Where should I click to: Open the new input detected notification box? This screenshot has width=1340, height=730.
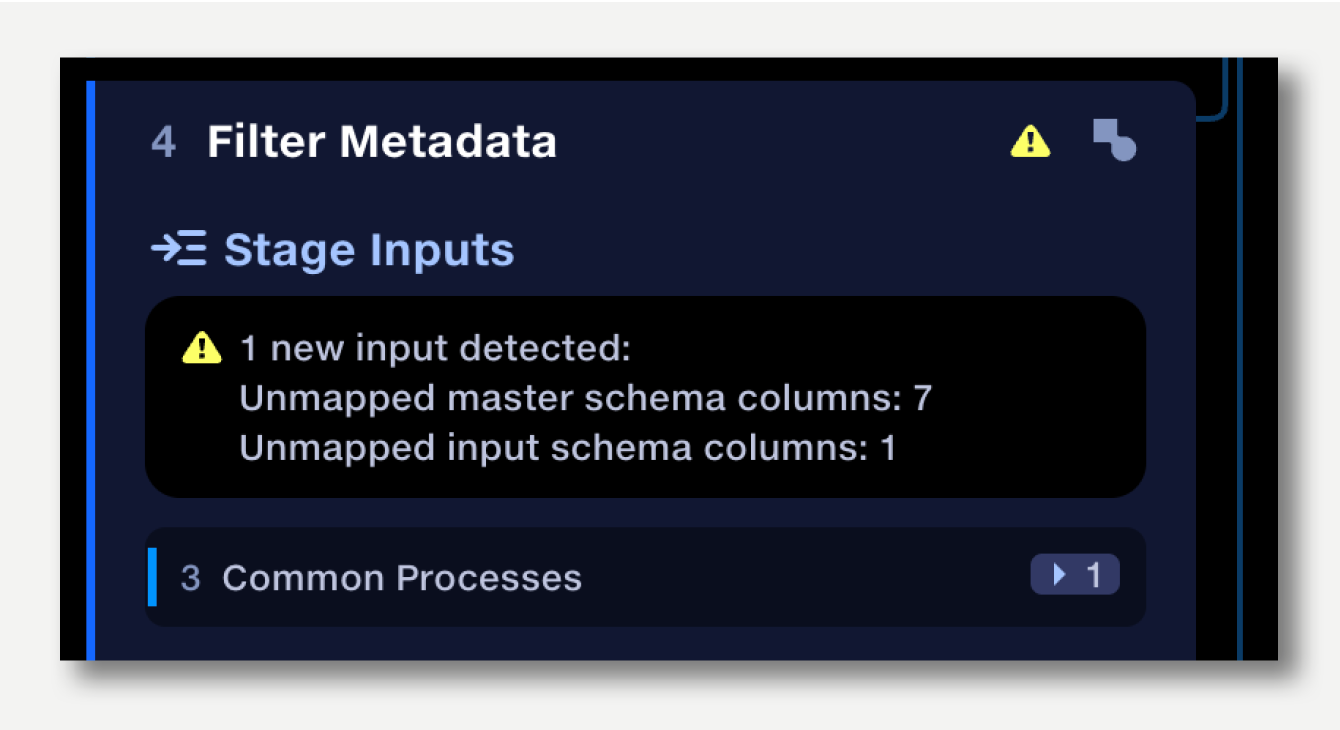pos(645,397)
